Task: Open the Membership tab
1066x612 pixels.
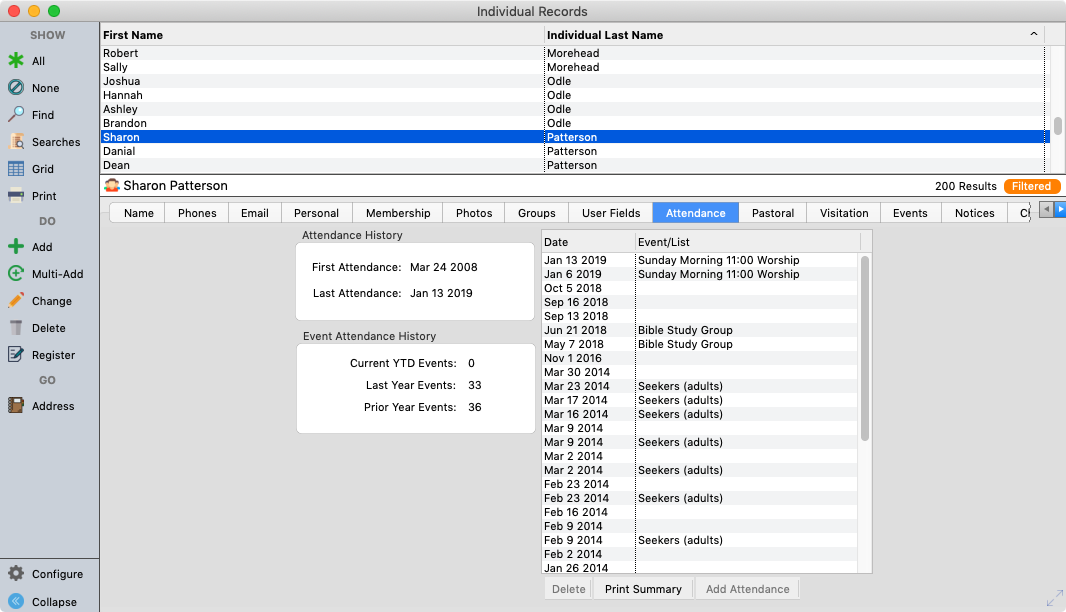Action: (398, 213)
